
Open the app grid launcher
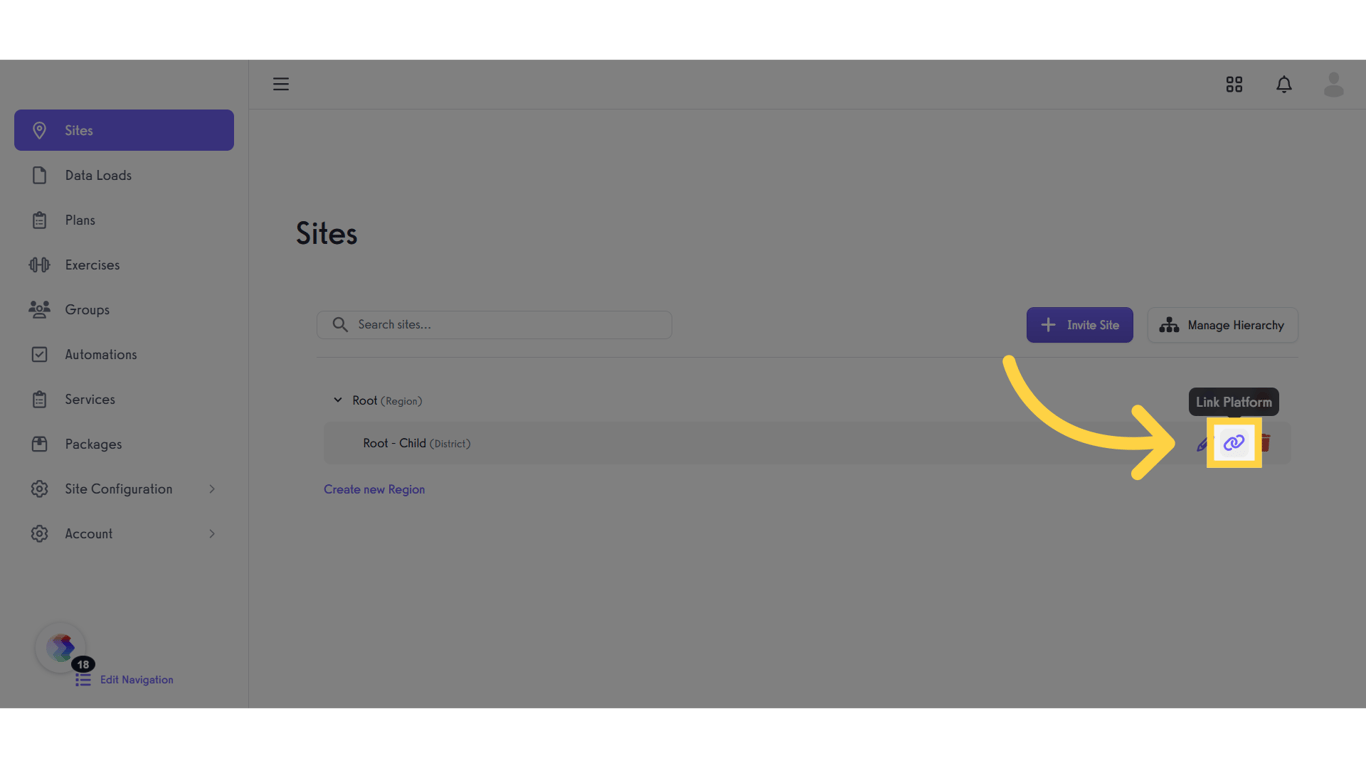(x=1234, y=84)
